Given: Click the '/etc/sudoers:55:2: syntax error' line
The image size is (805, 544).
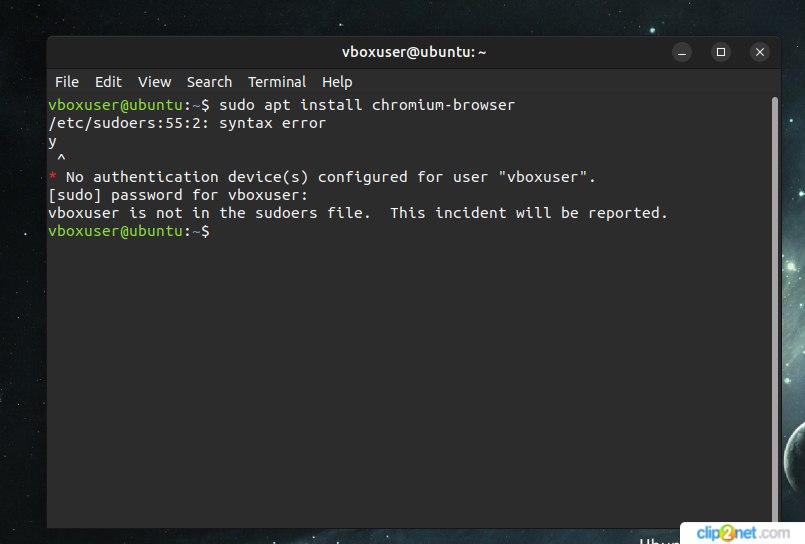Looking at the screenshot, I should click(x=187, y=123).
